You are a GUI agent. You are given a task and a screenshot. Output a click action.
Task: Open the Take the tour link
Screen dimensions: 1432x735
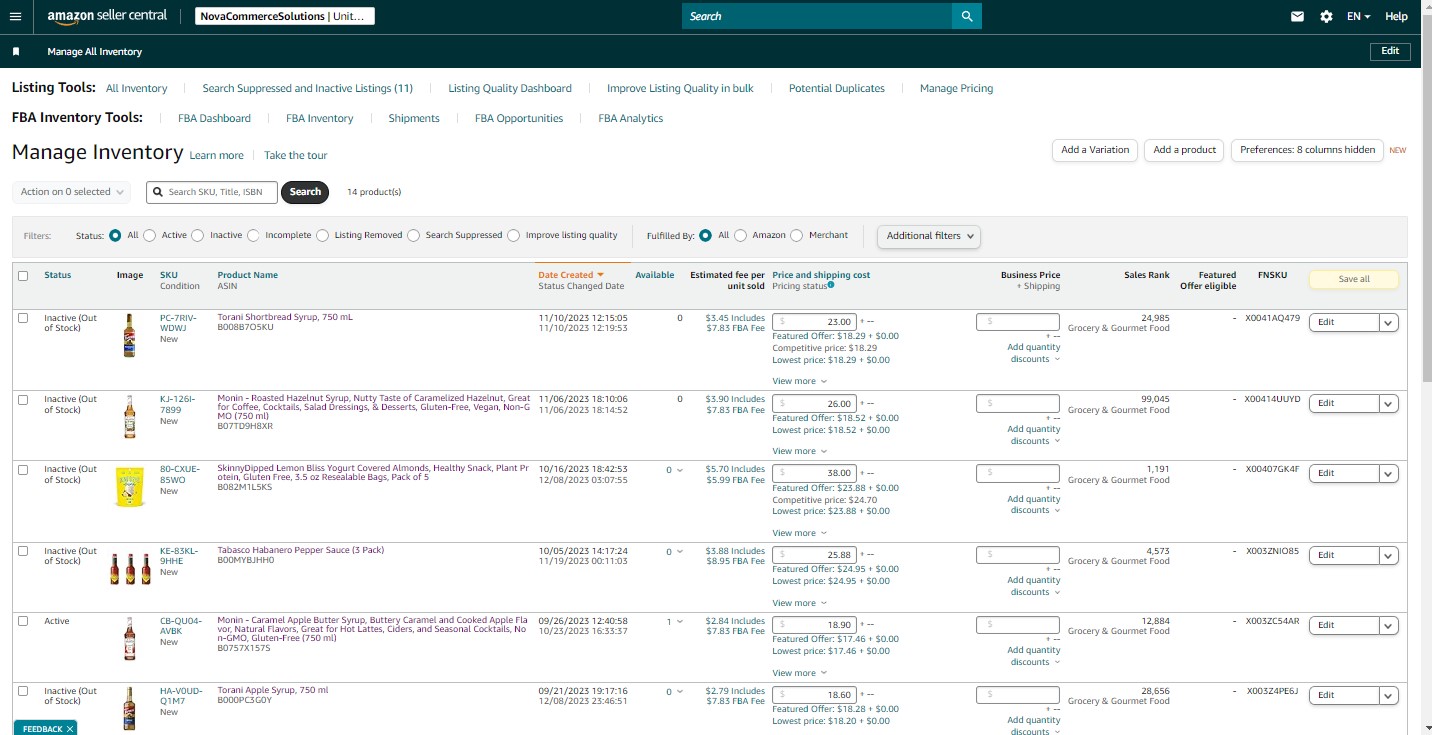296,156
